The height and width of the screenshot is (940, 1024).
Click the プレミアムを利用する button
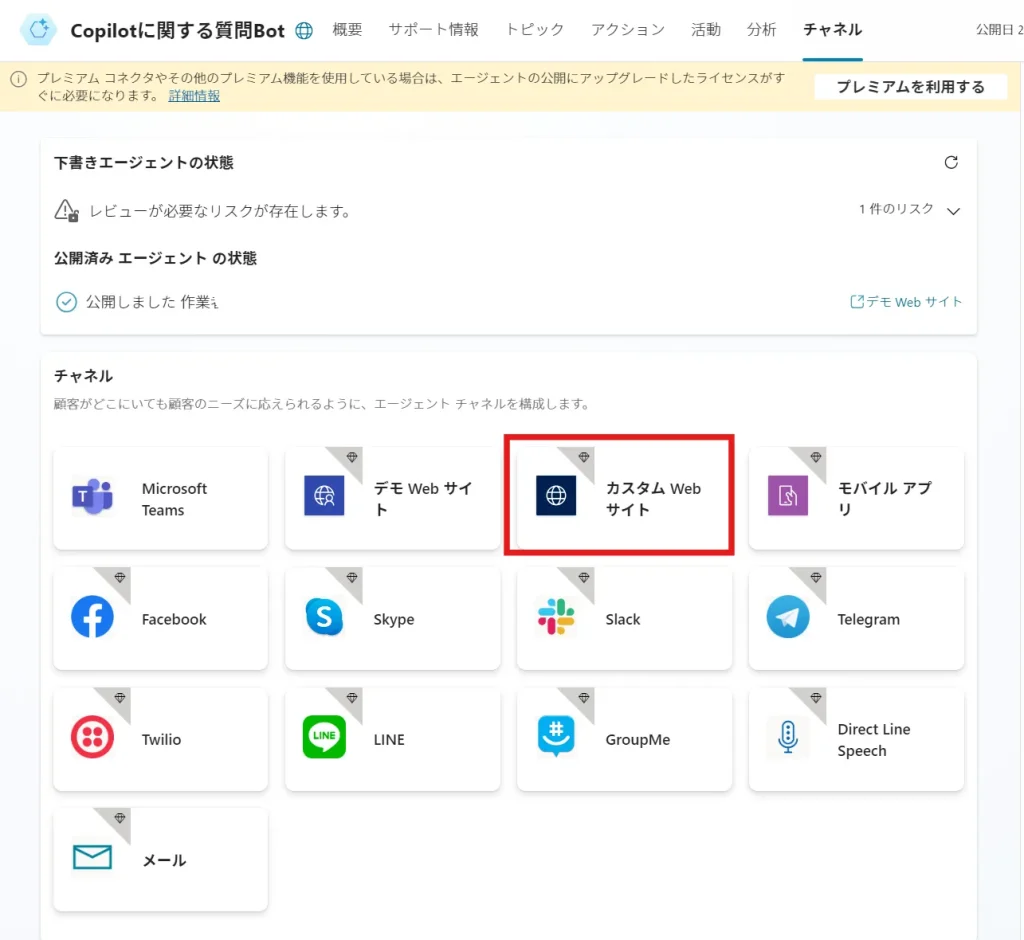pos(910,87)
